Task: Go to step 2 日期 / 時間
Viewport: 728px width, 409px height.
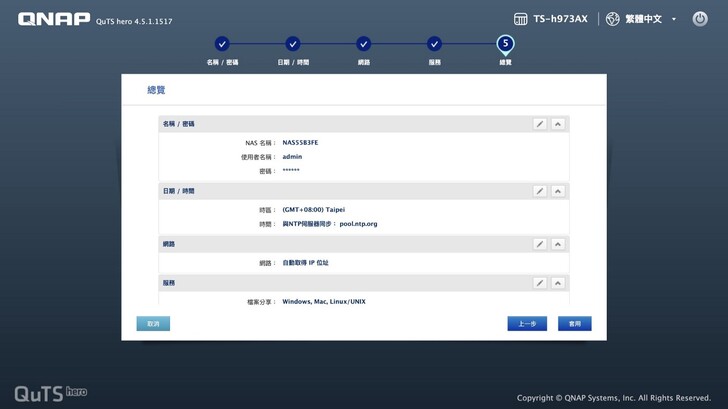Action: click(x=293, y=44)
